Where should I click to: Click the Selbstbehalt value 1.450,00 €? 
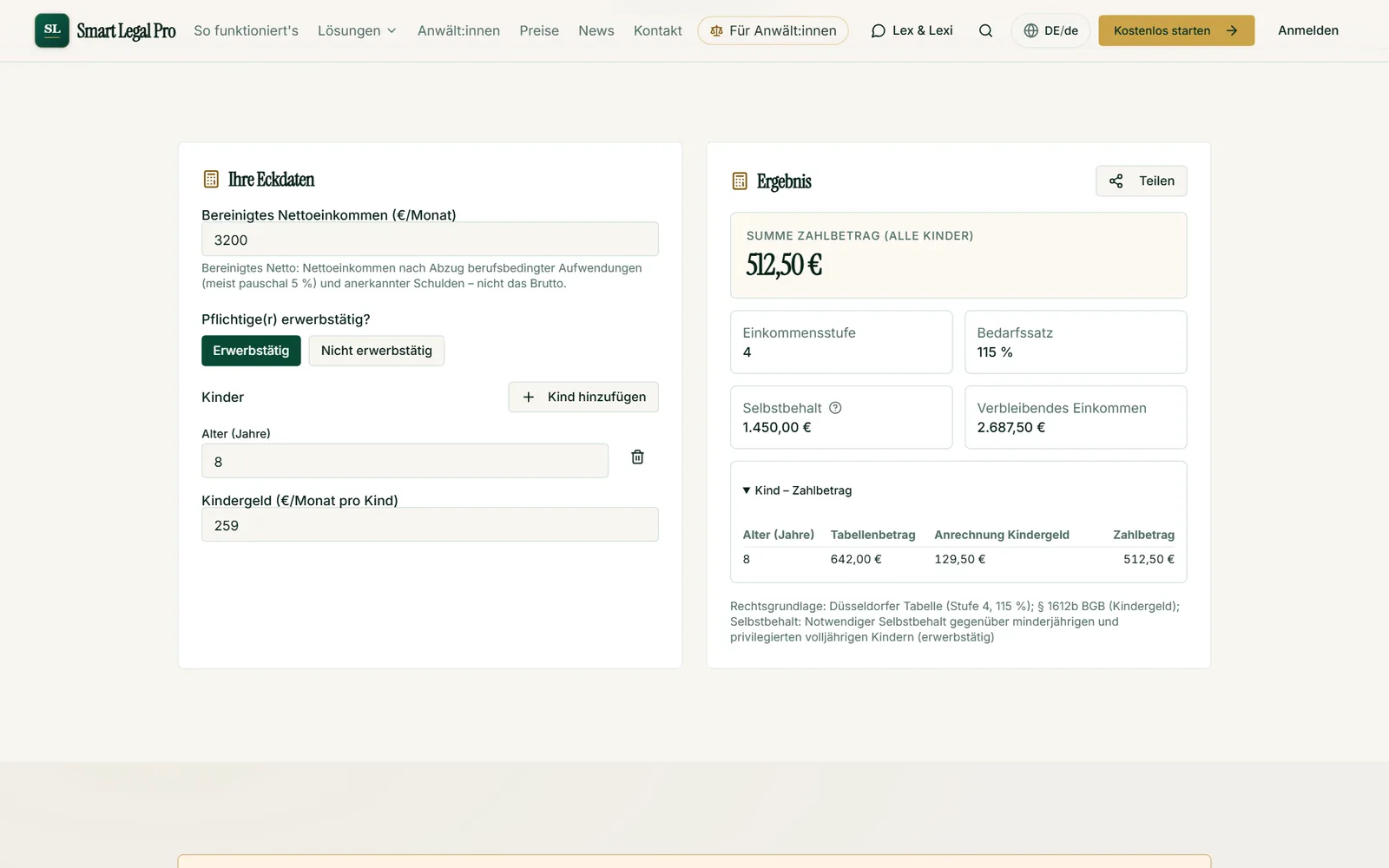(x=777, y=427)
